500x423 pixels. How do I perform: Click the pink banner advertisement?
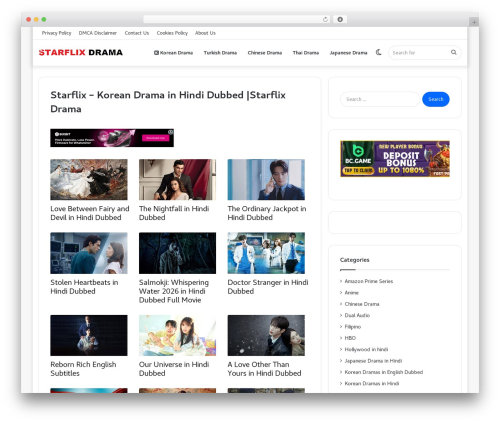(112, 138)
